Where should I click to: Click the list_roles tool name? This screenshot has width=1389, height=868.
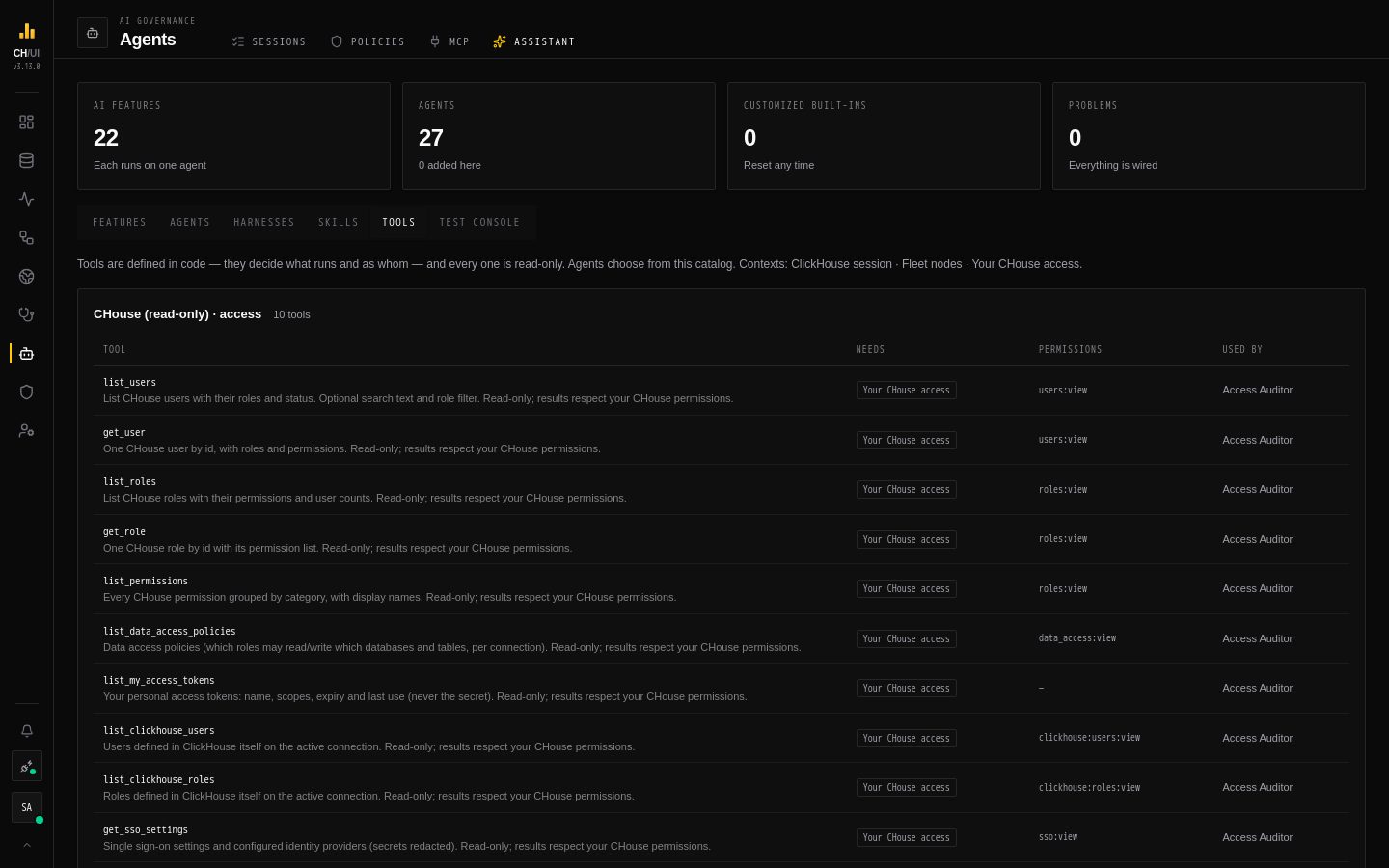[129, 482]
